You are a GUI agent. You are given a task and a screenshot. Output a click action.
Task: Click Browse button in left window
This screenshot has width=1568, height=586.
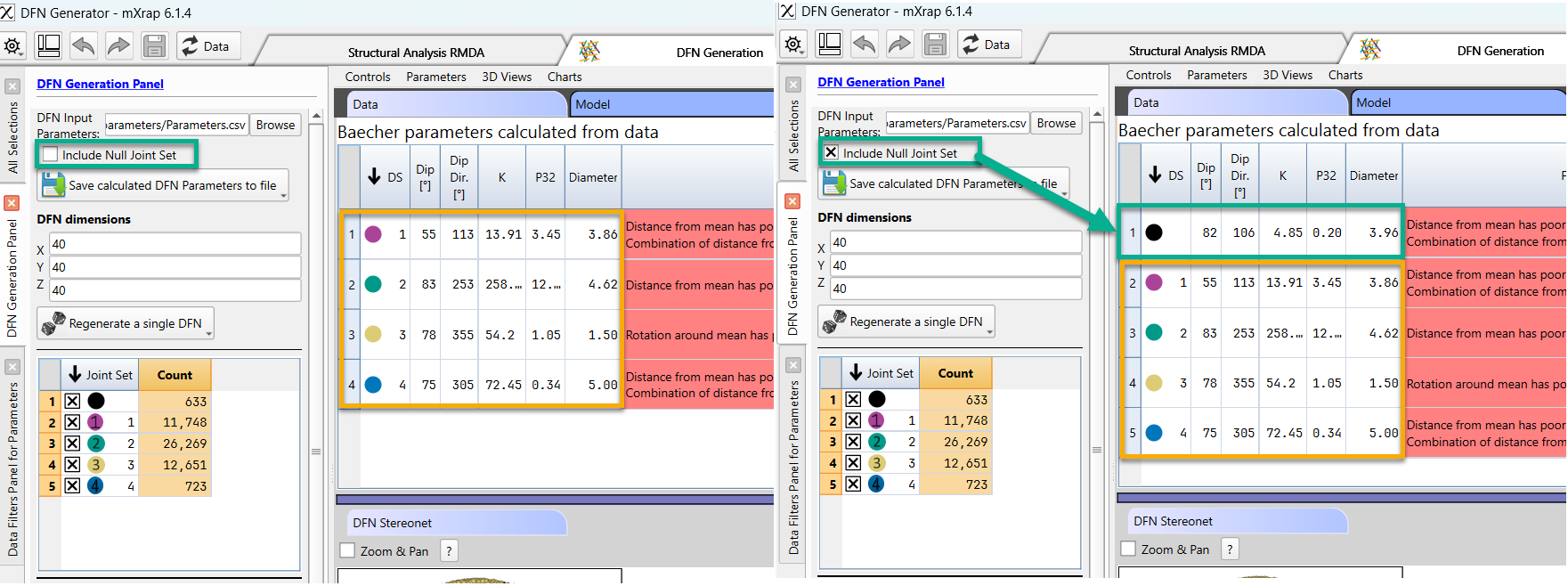275,125
